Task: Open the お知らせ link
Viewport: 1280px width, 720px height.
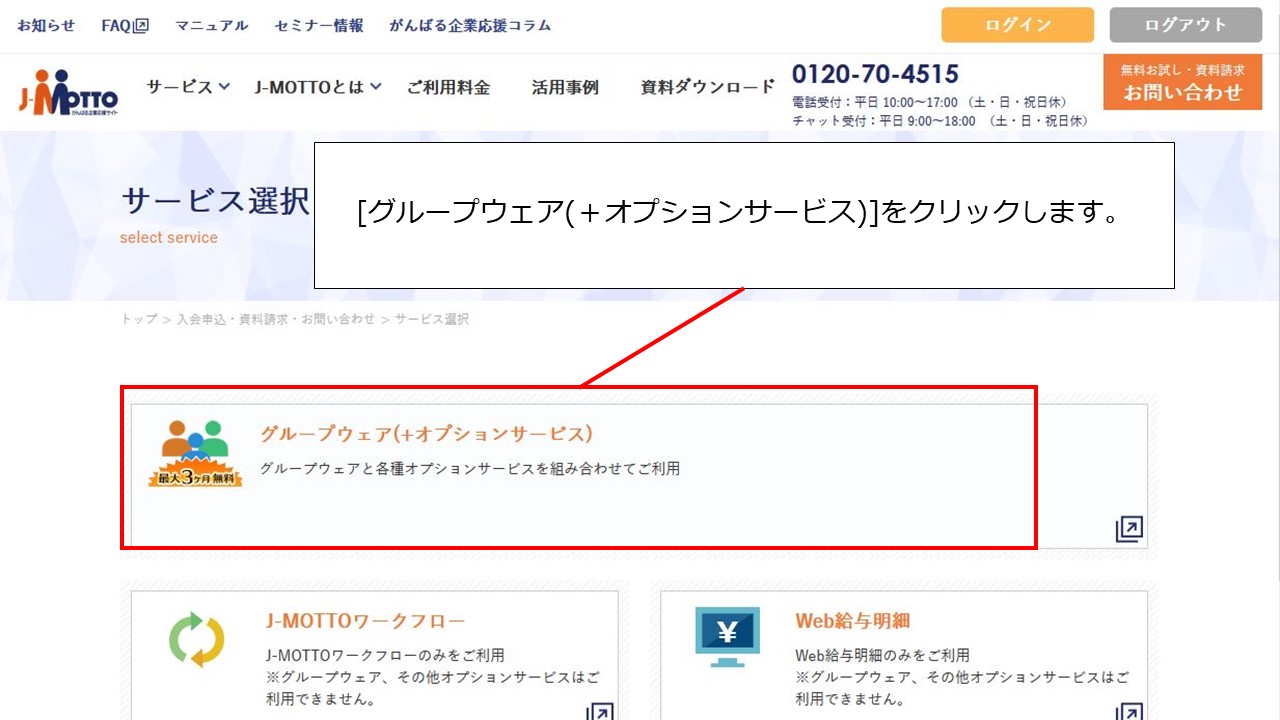Action: 46,26
